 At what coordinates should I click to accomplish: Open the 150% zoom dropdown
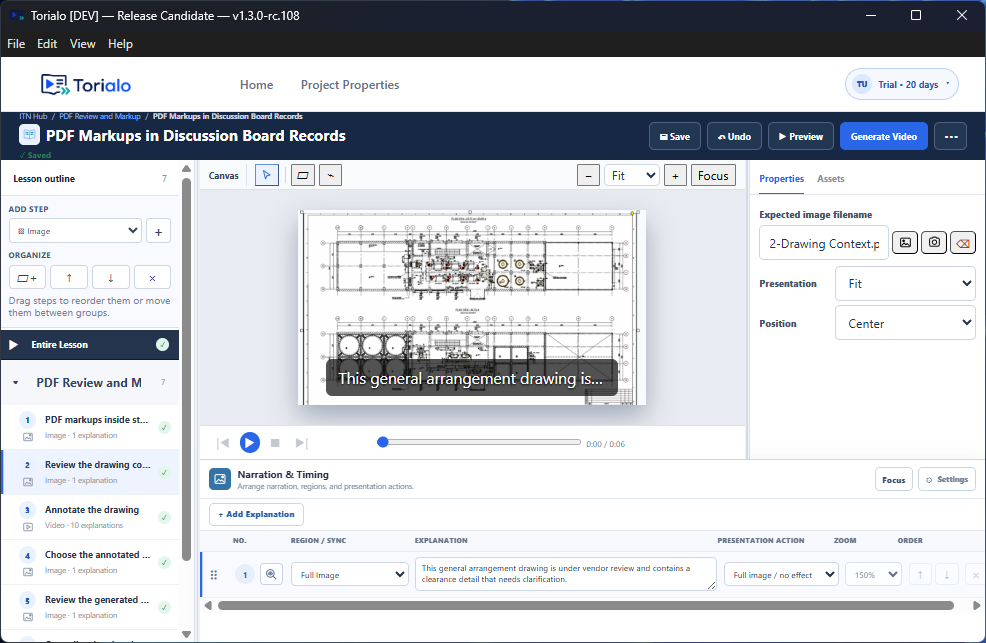873,574
